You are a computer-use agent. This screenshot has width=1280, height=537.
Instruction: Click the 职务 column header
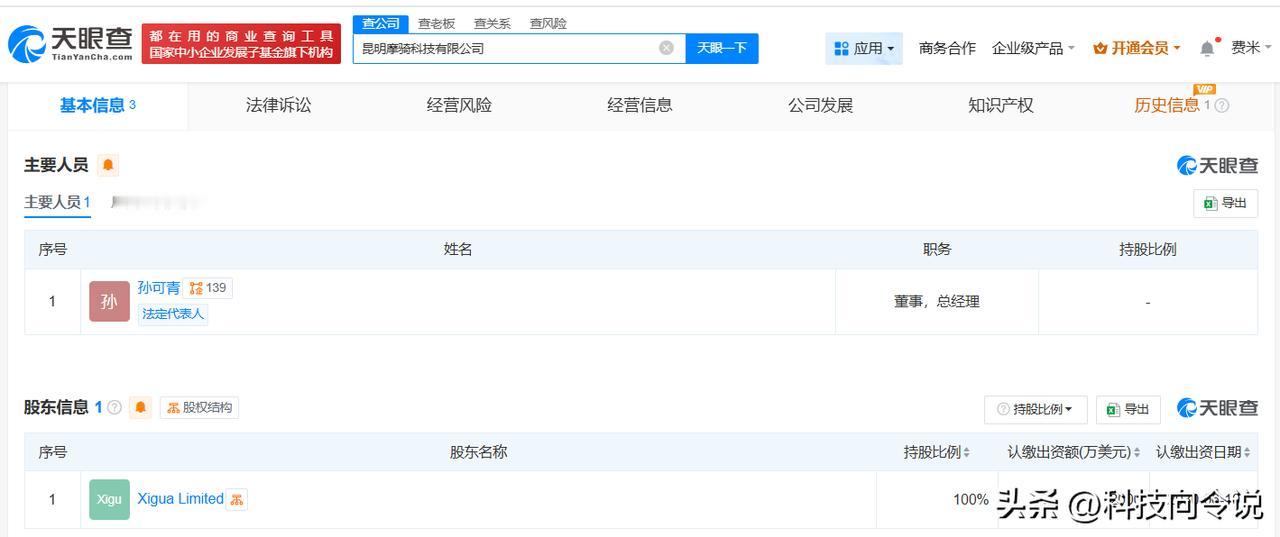(937, 249)
